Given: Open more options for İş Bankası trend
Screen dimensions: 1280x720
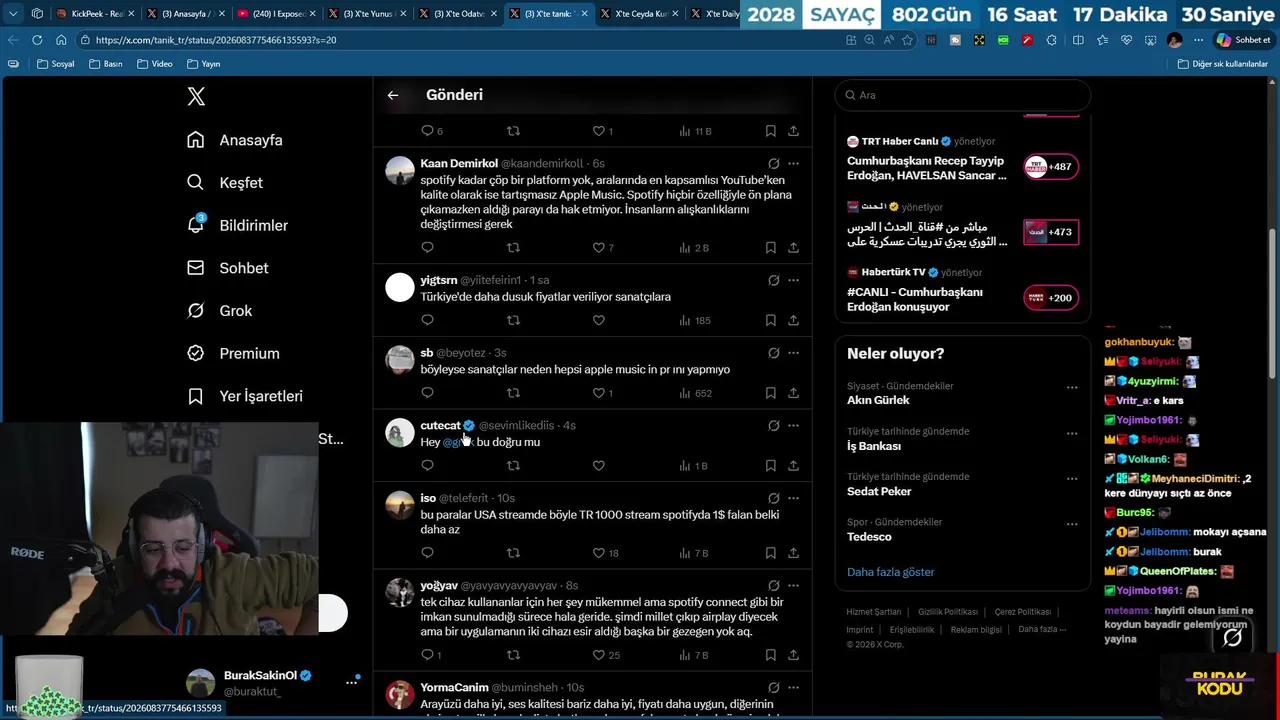Looking at the screenshot, I should click(x=1072, y=433).
